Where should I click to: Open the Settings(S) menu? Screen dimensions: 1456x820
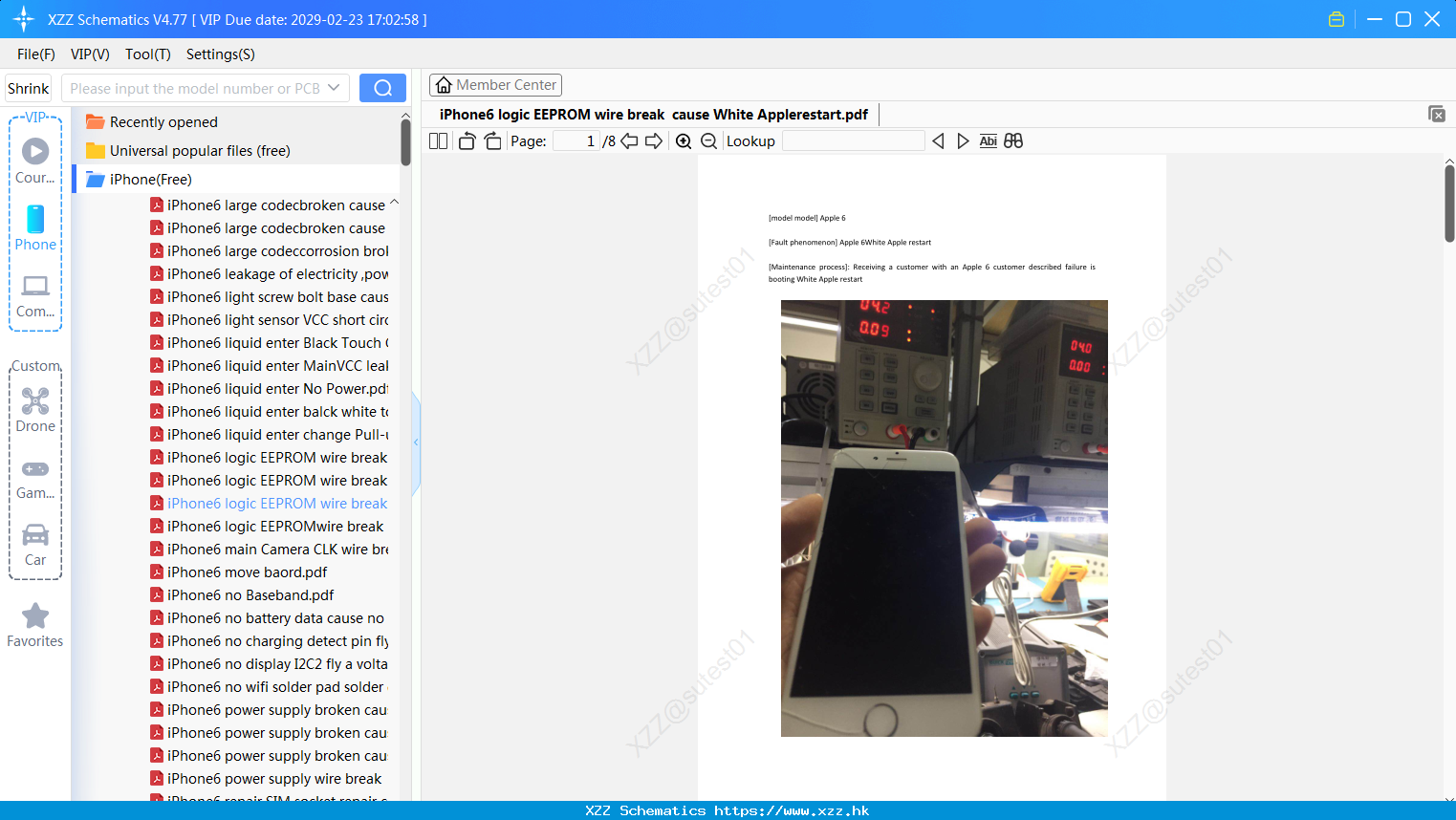pyautogui.click(x=221, y=54)
